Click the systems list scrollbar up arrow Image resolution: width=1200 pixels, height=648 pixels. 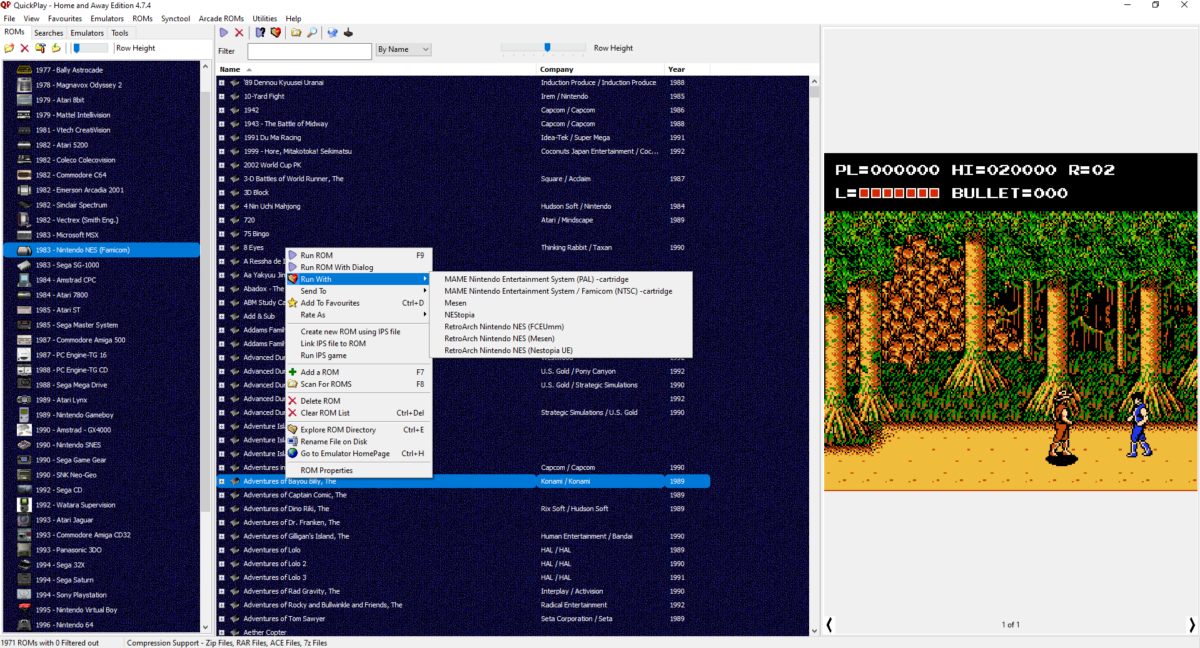click(207, 68)
